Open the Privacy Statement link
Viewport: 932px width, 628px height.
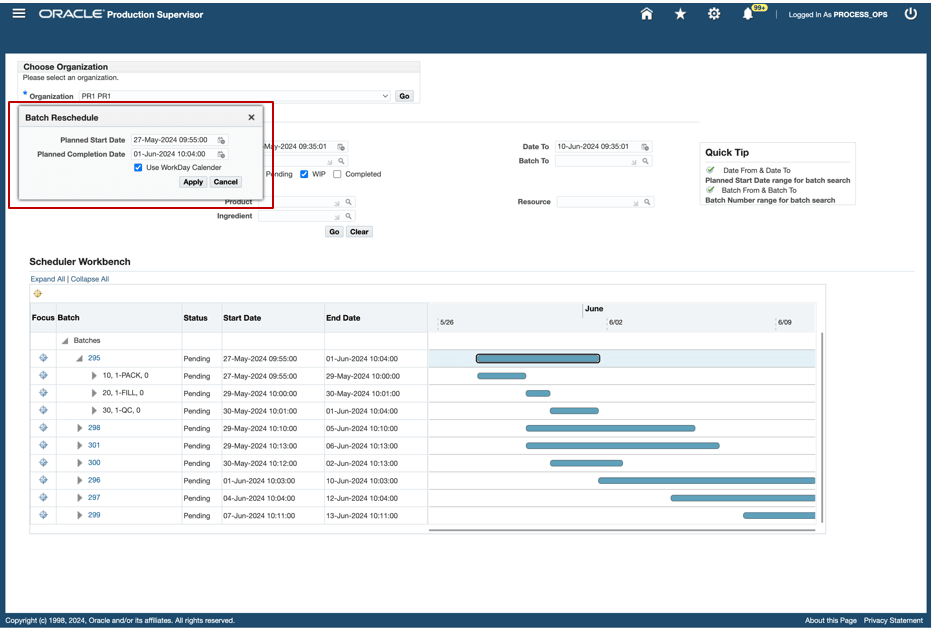[x=893, y=620]
